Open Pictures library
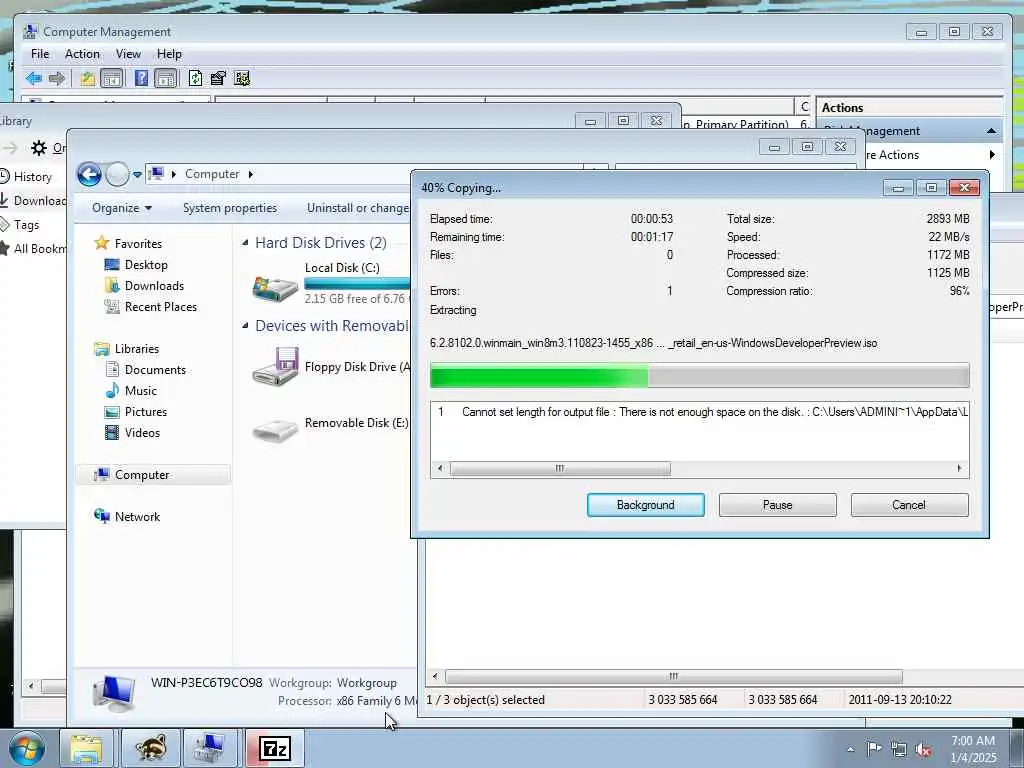Image resolution: width=1024 pixels, height=768 pixels. click(x=146, y=411)
